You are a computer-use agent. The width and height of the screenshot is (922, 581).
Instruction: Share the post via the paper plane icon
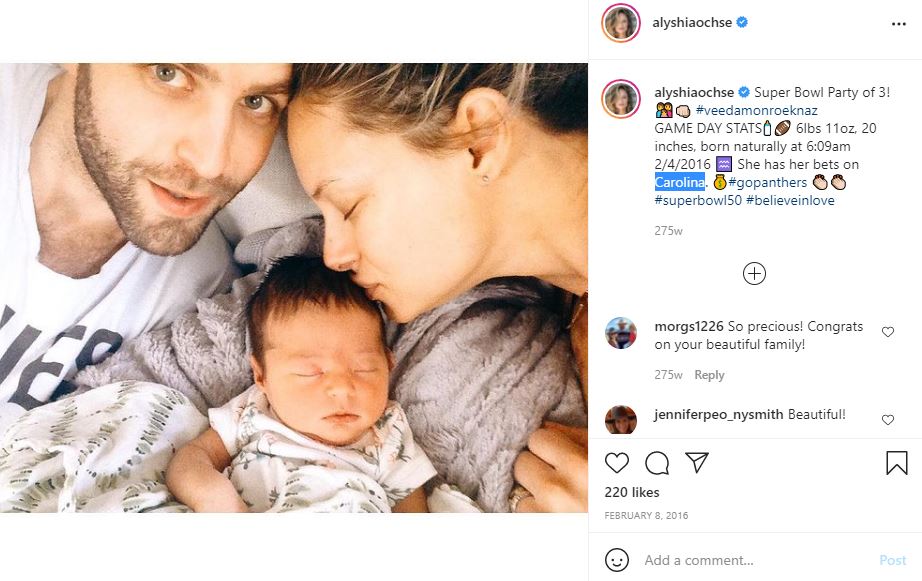click(697, 462)
